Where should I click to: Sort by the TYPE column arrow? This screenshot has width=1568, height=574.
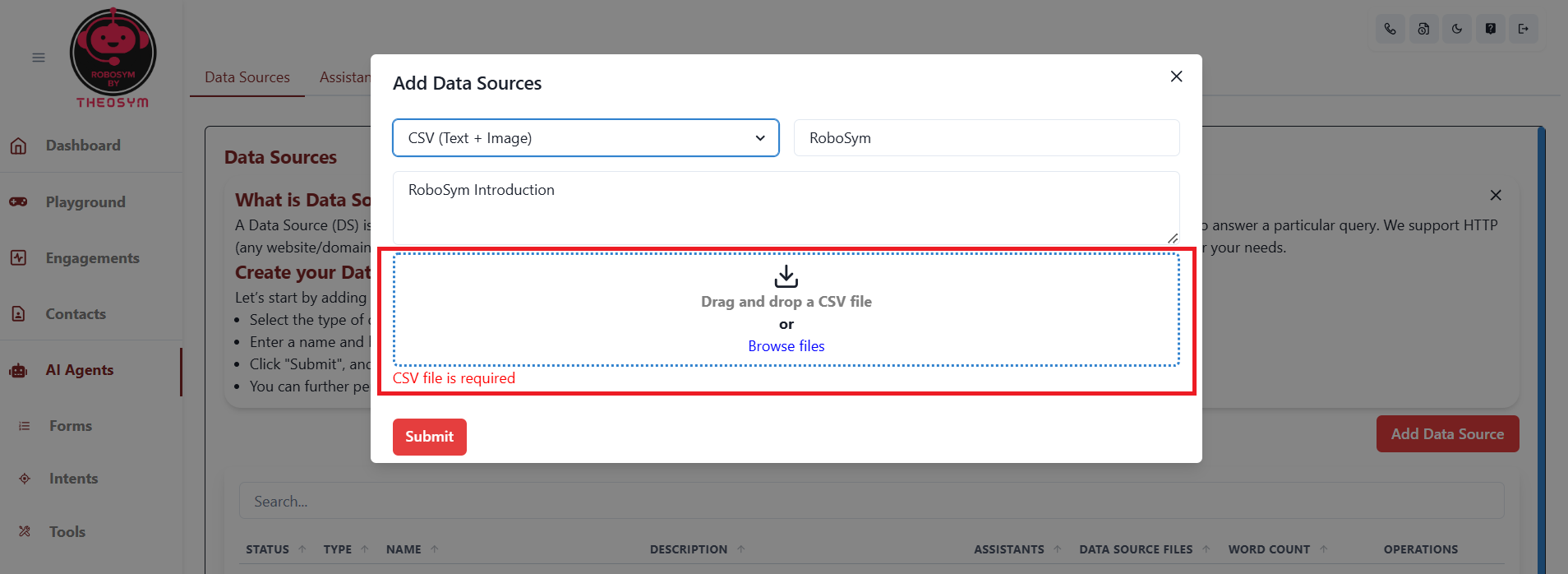coord(364,549)
